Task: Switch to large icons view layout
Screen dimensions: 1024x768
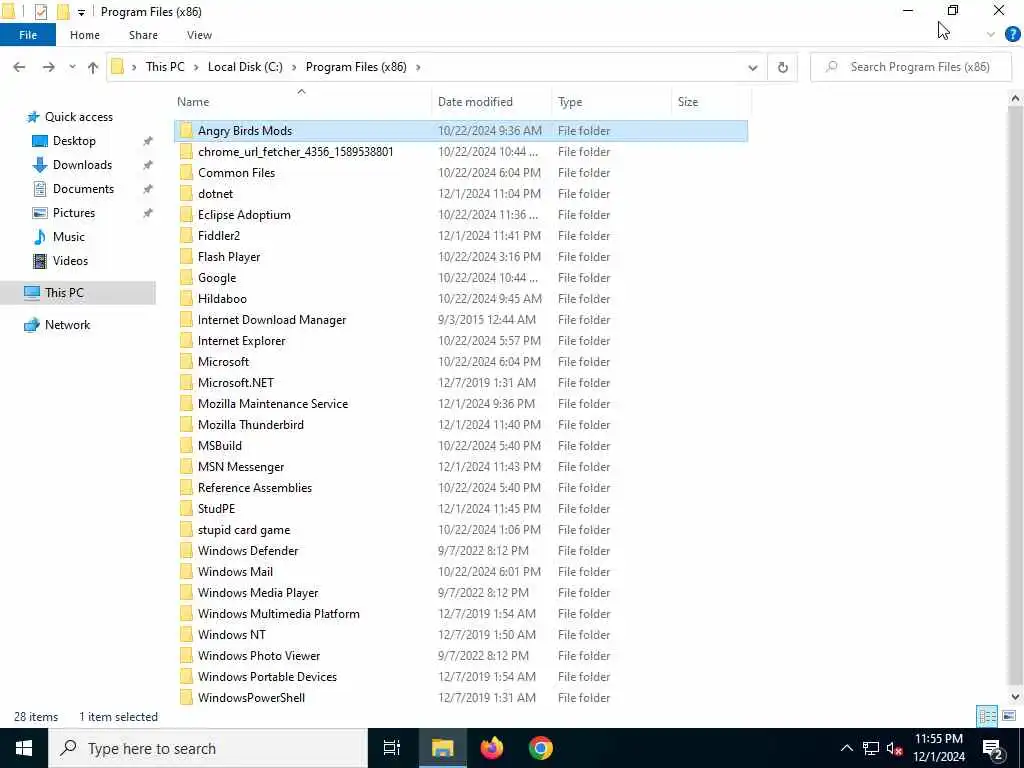Action: point(1009,716)
